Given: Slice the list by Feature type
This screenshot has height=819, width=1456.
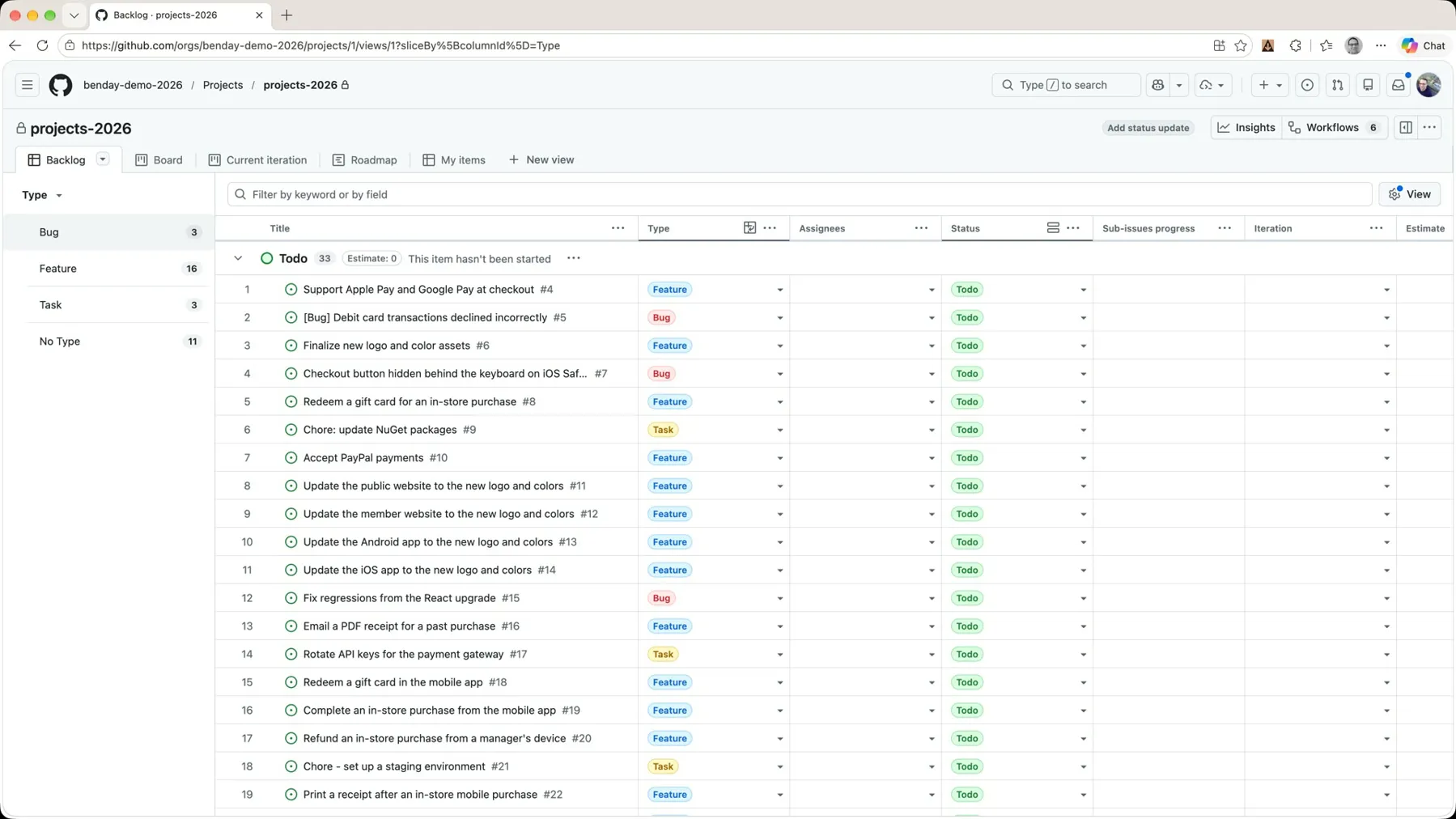Looking at the screenshot, I should pyautogui.click(x=110, y=269).
